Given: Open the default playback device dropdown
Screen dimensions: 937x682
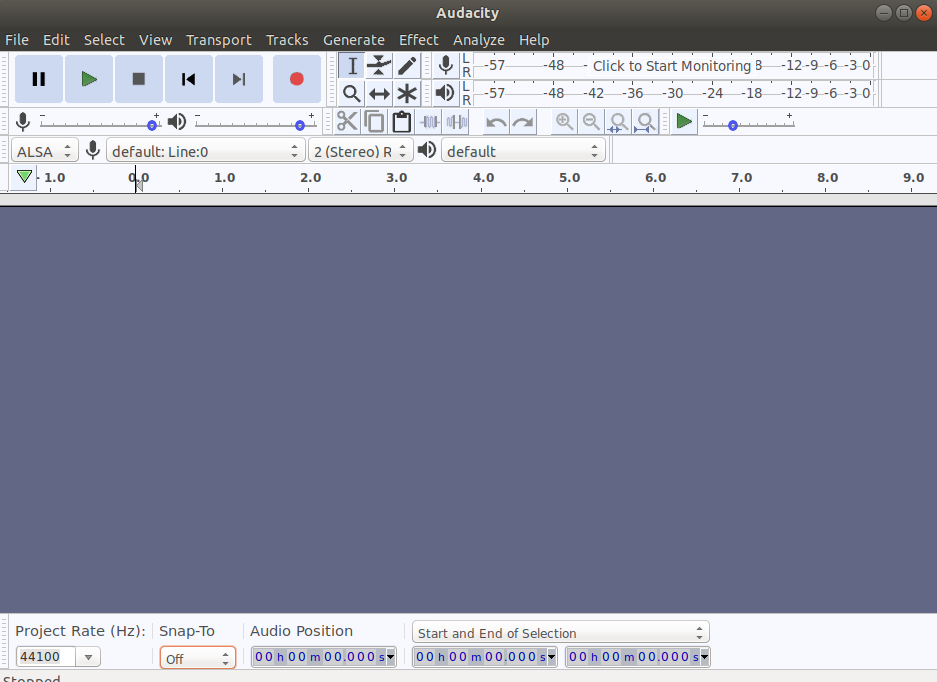Looking at the screenshot, I should pos(523,151).
